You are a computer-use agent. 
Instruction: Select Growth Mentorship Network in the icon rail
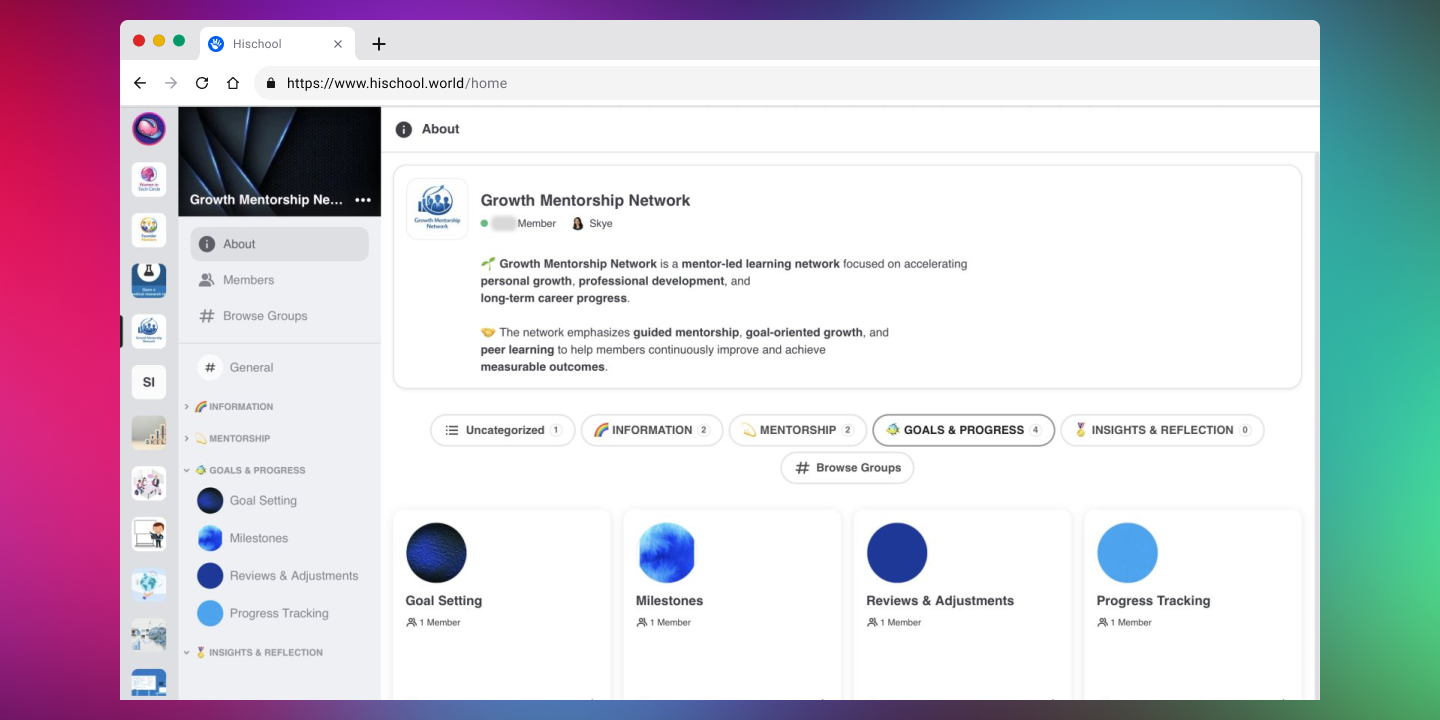149,331
